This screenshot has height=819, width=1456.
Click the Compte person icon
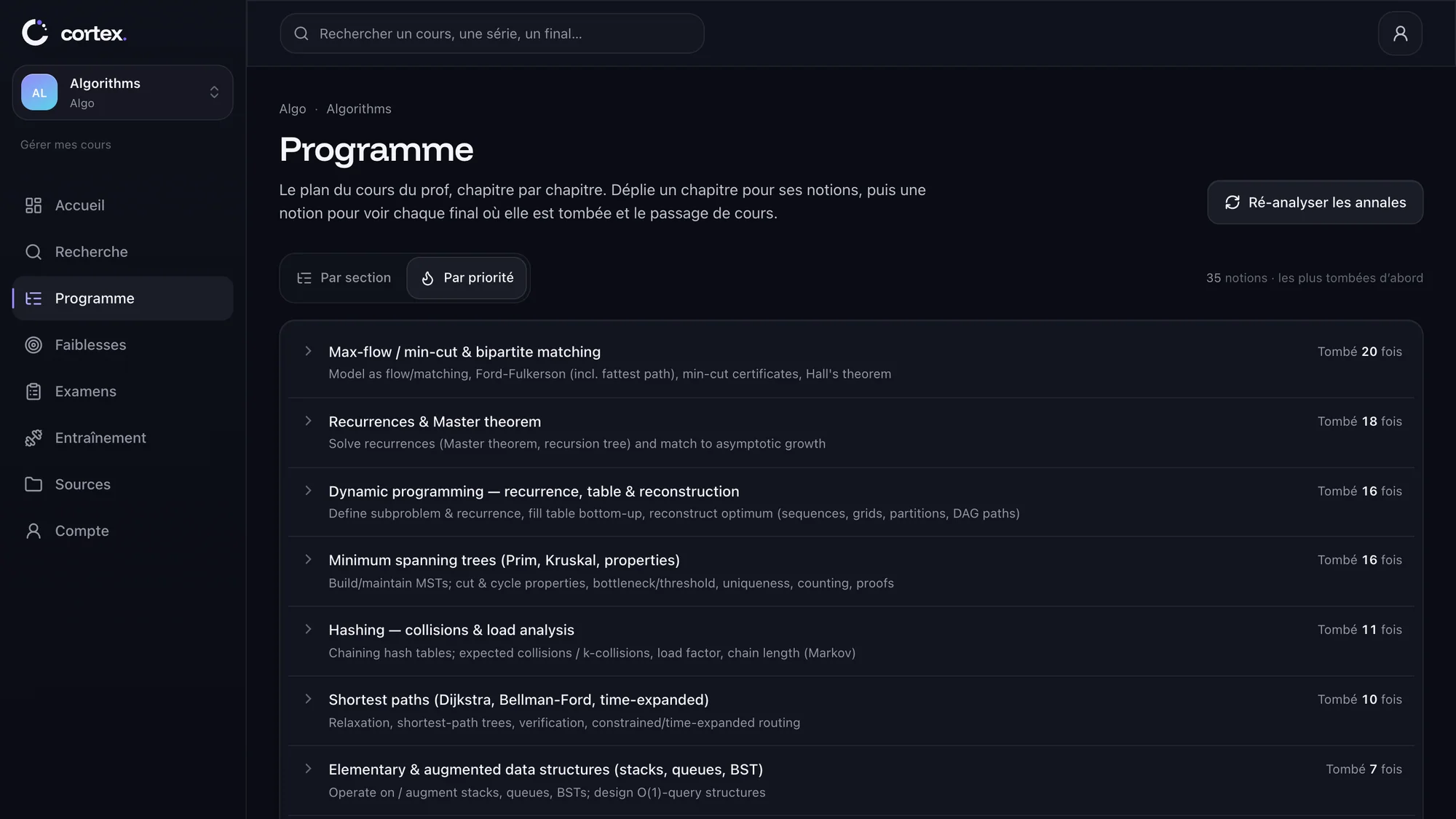33,531
